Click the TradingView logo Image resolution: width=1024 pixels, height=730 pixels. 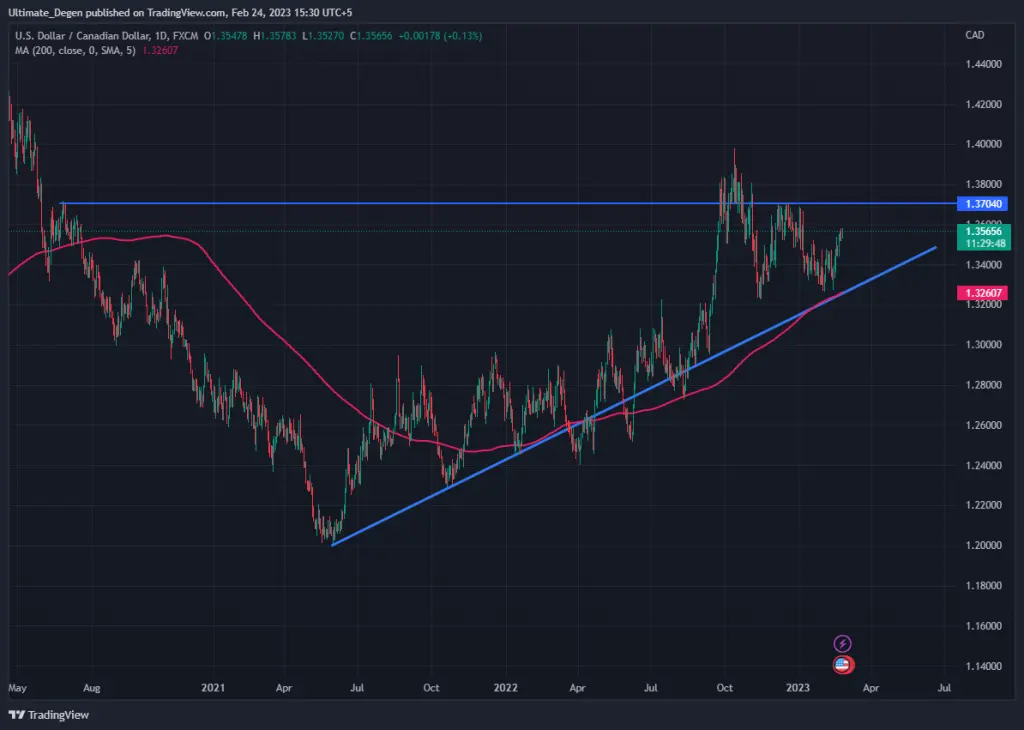[49, 715]
